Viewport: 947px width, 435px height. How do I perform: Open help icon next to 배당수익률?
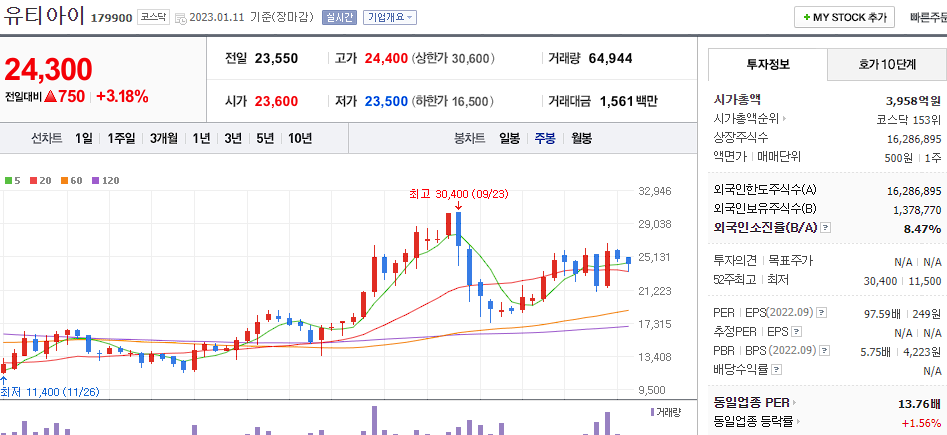[777, 369]
